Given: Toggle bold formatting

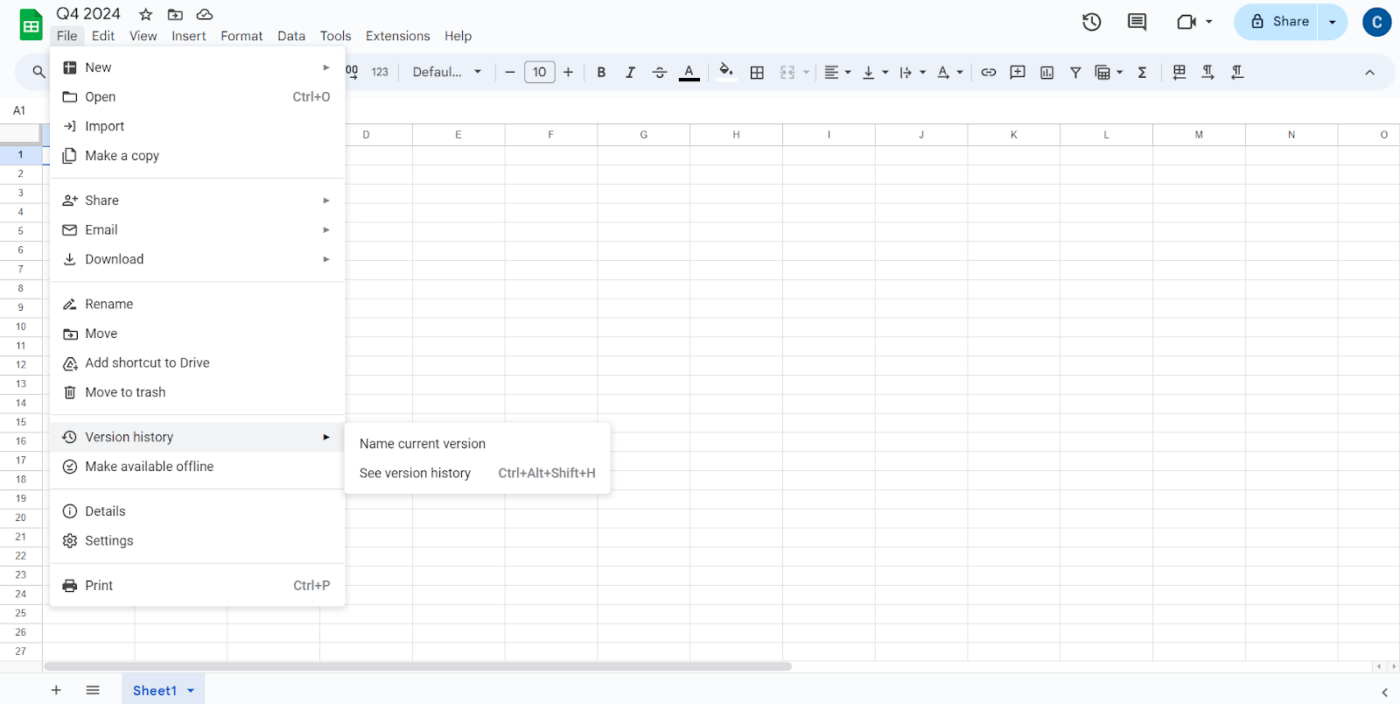Looking at the screenshot, I should coord(601,72).
